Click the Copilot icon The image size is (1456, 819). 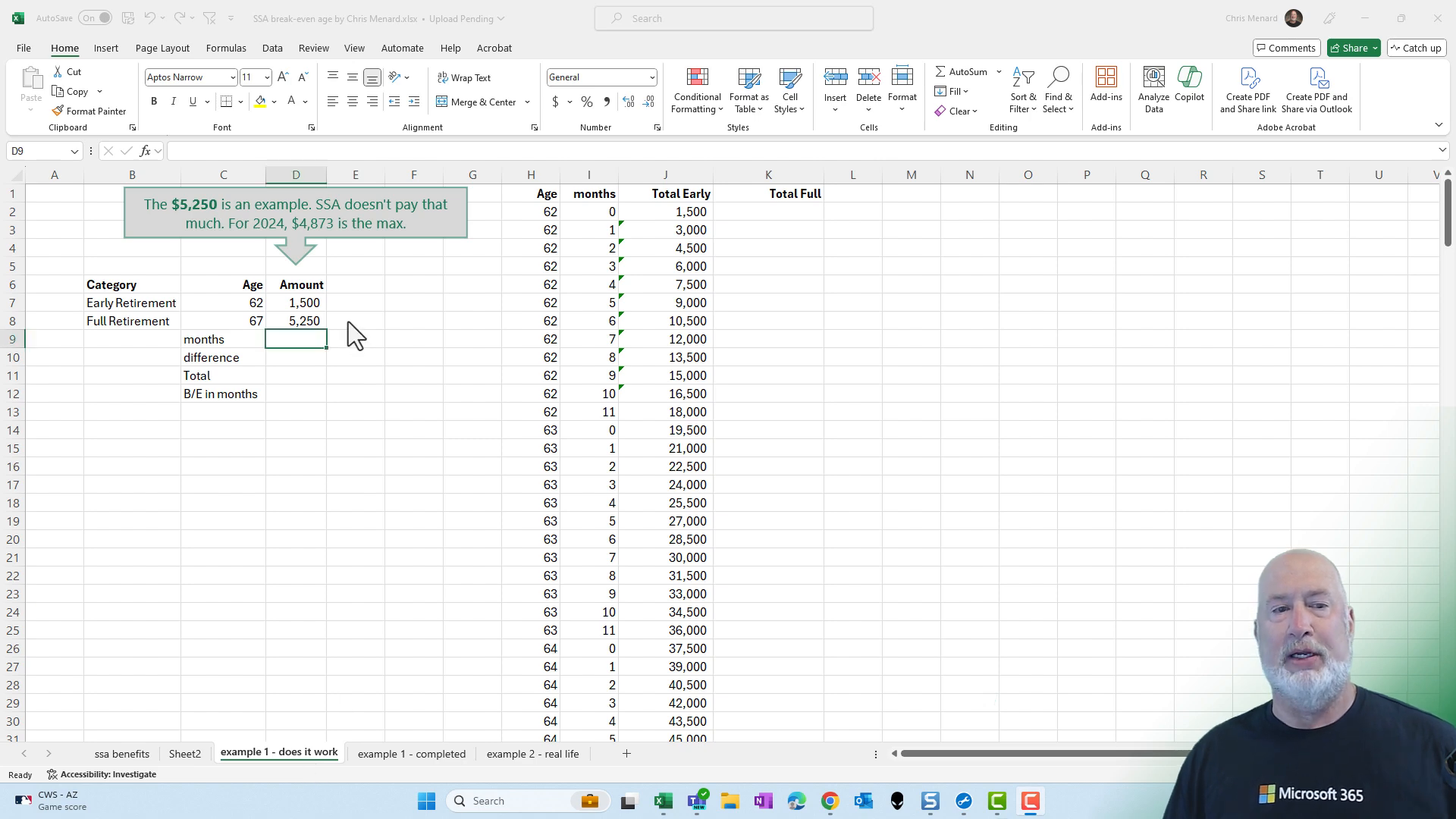click(x=1189, y=83)
